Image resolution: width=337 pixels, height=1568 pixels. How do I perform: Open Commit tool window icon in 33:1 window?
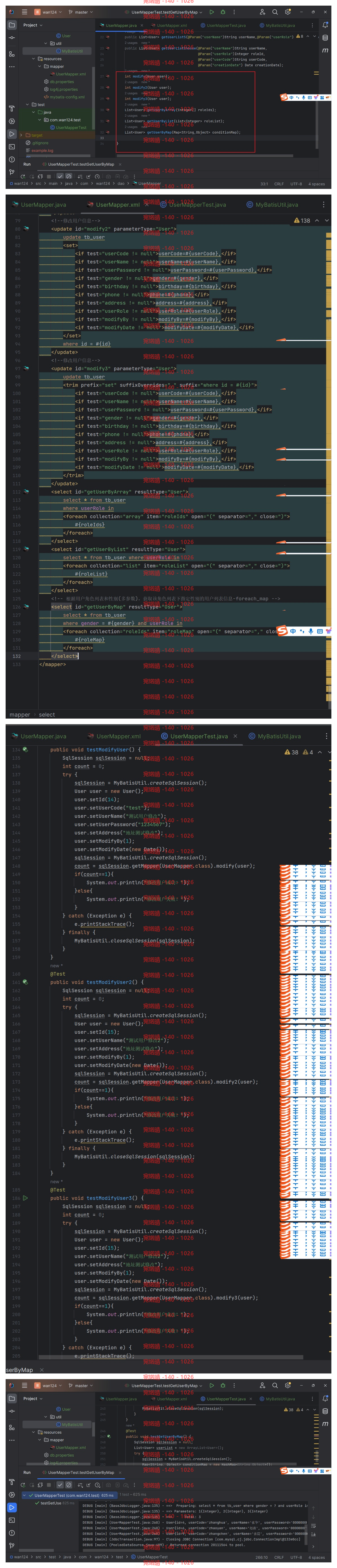pyautogui.click(x=12, y=38)
